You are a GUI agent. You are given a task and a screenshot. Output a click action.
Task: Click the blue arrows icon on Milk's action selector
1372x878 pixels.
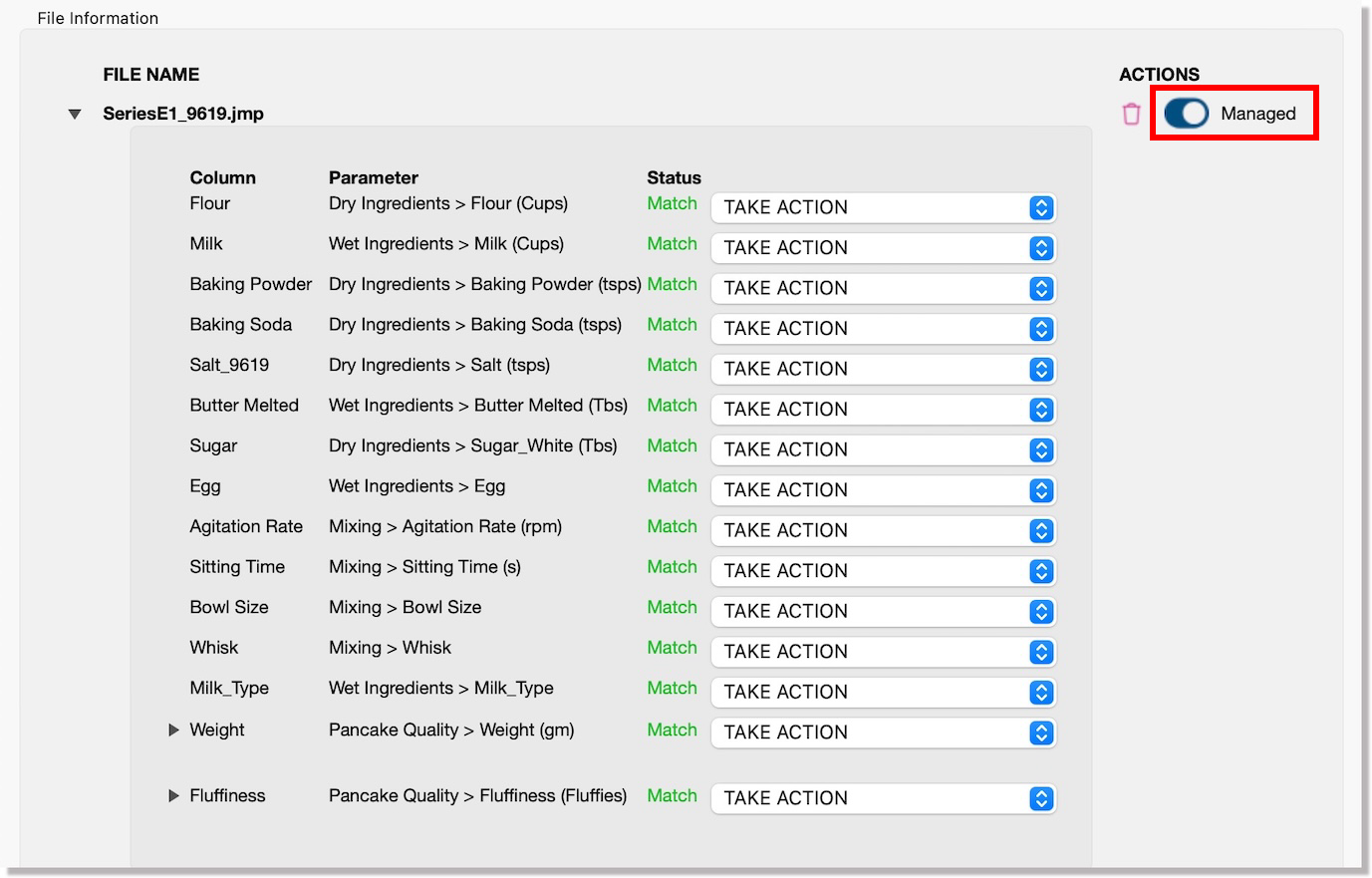point(1040,247)
